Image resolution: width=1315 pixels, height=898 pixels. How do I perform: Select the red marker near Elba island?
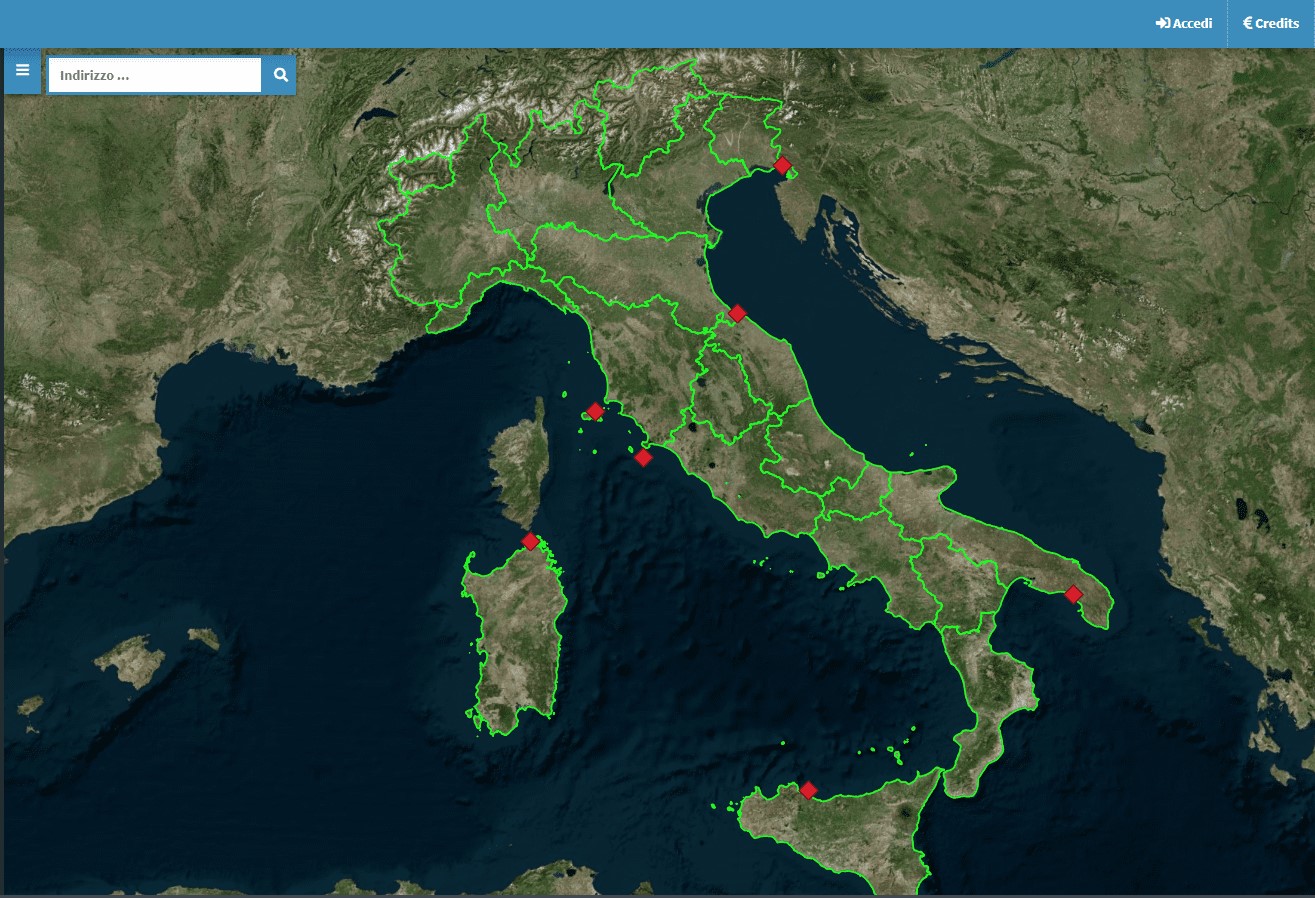tap(595, 411)
